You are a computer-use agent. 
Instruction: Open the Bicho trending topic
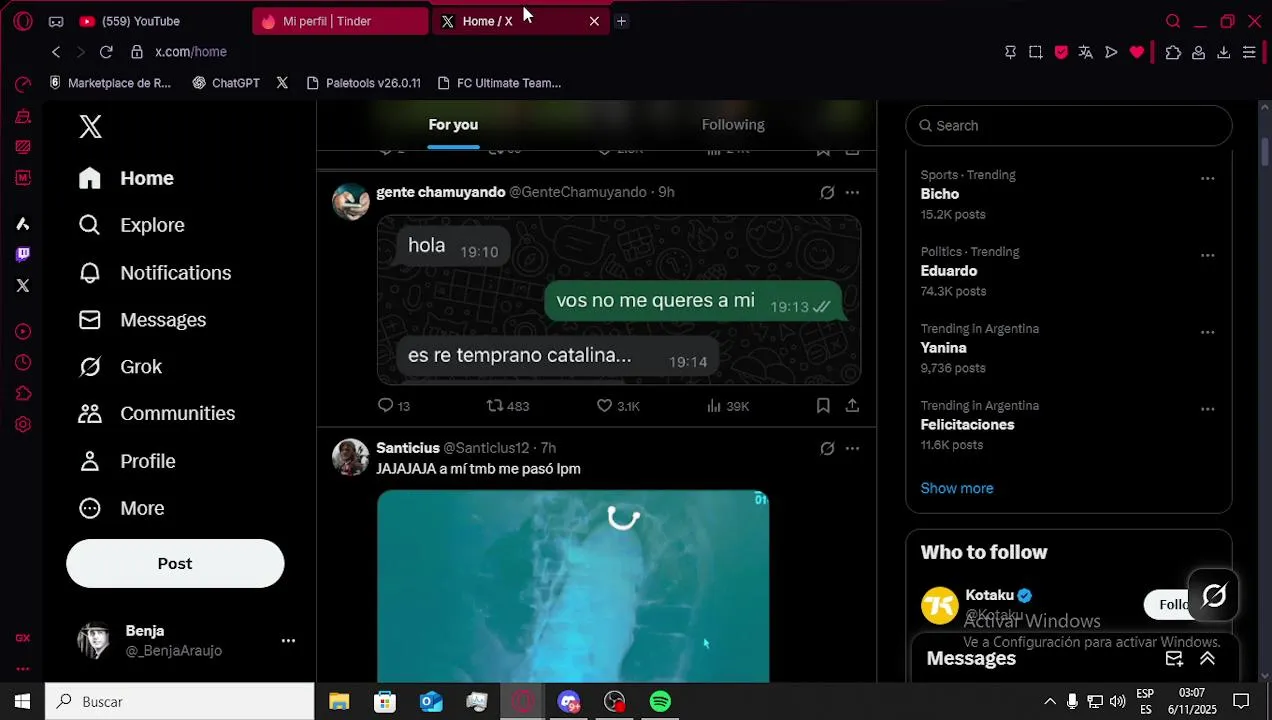point(940,194)
